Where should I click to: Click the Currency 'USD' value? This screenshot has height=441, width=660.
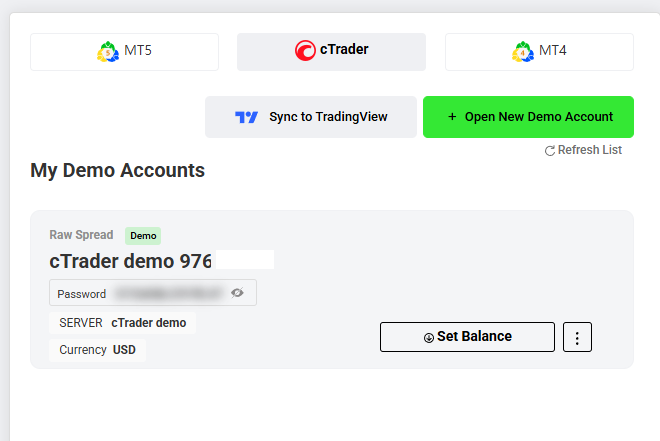pos(124,350)
